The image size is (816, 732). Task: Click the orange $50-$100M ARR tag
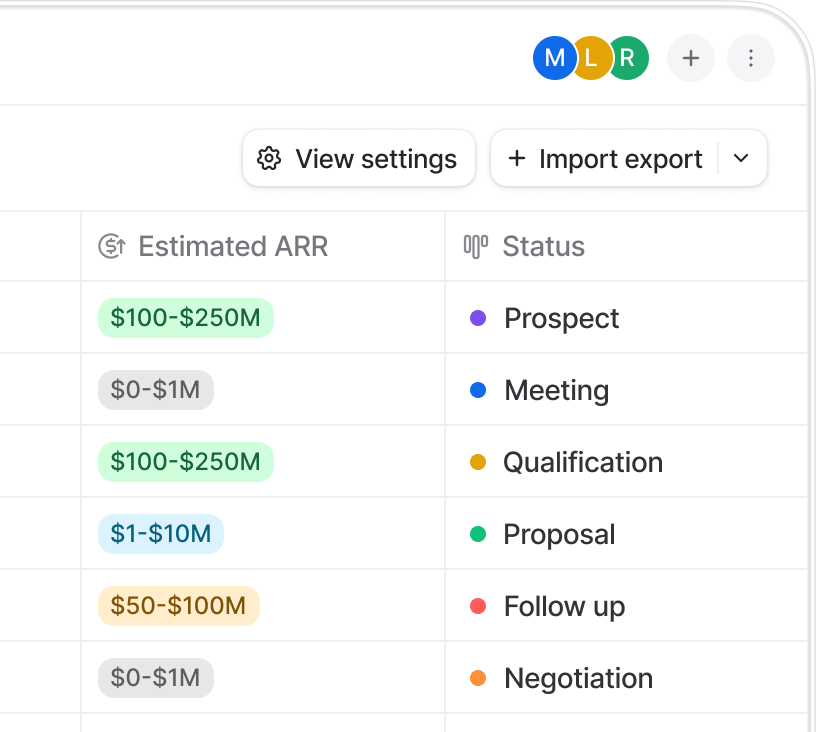coord(178,606)
